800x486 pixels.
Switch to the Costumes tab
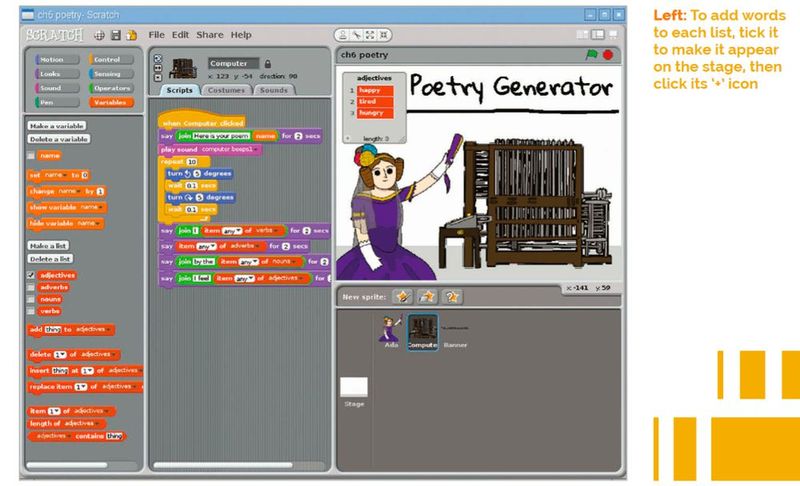(226, 90)
